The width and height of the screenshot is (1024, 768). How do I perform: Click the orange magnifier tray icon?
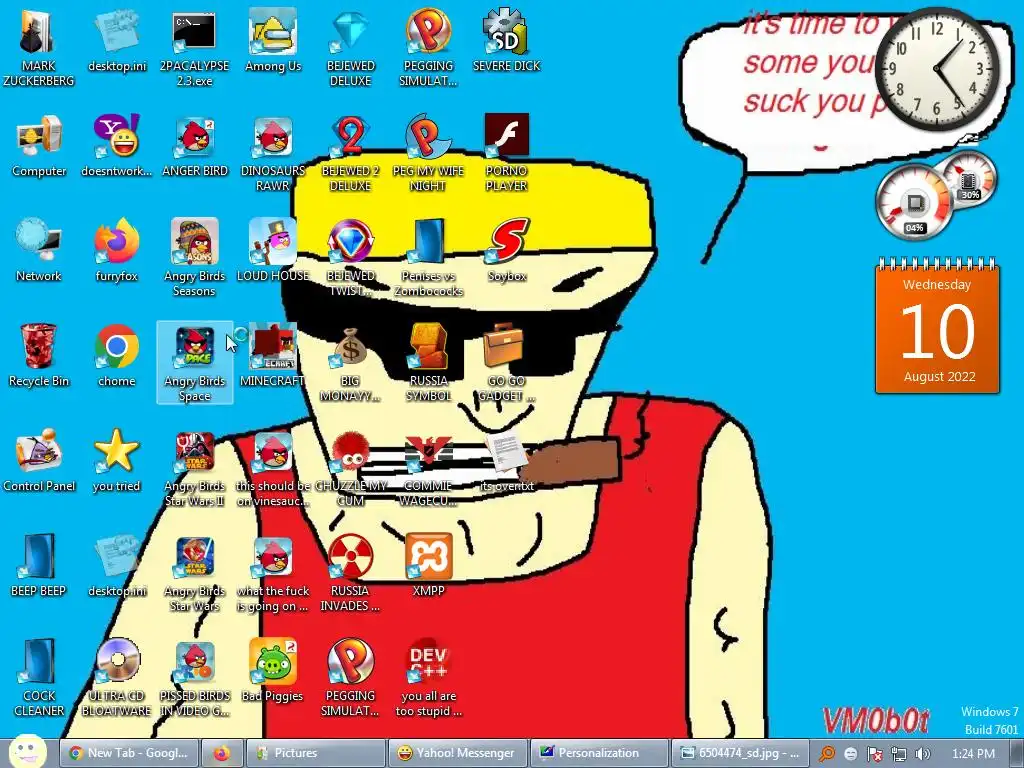pyautogui.click(x=826, y=754)
